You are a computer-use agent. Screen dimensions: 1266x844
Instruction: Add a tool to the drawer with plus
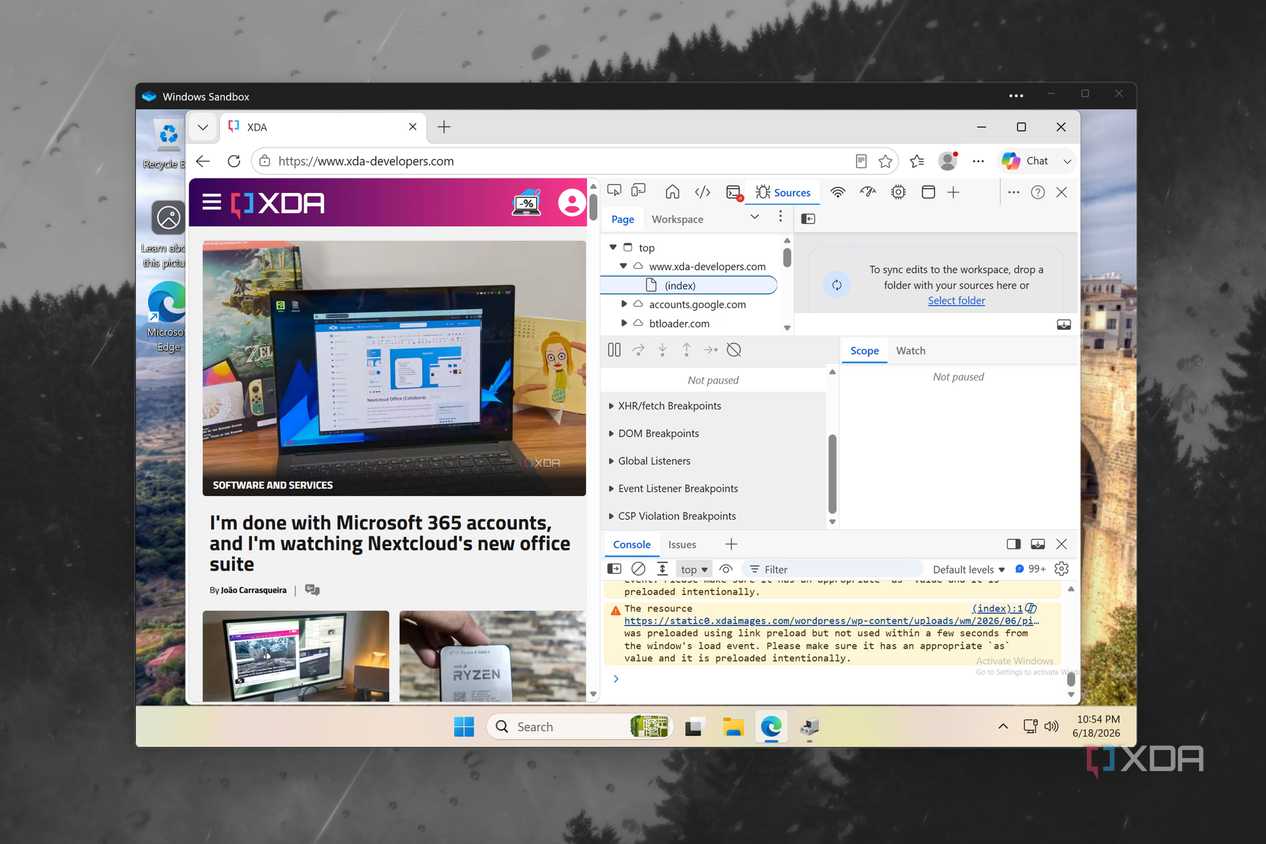point(731,544)
